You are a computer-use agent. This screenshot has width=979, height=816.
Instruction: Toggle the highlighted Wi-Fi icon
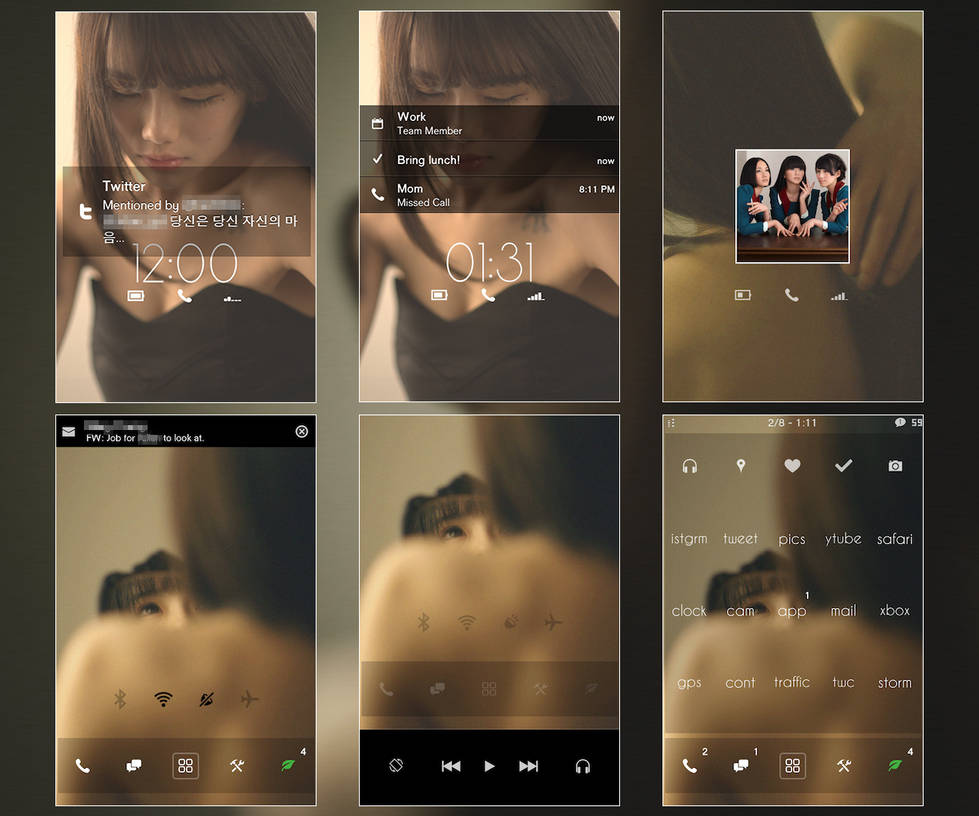click(163, 699)
